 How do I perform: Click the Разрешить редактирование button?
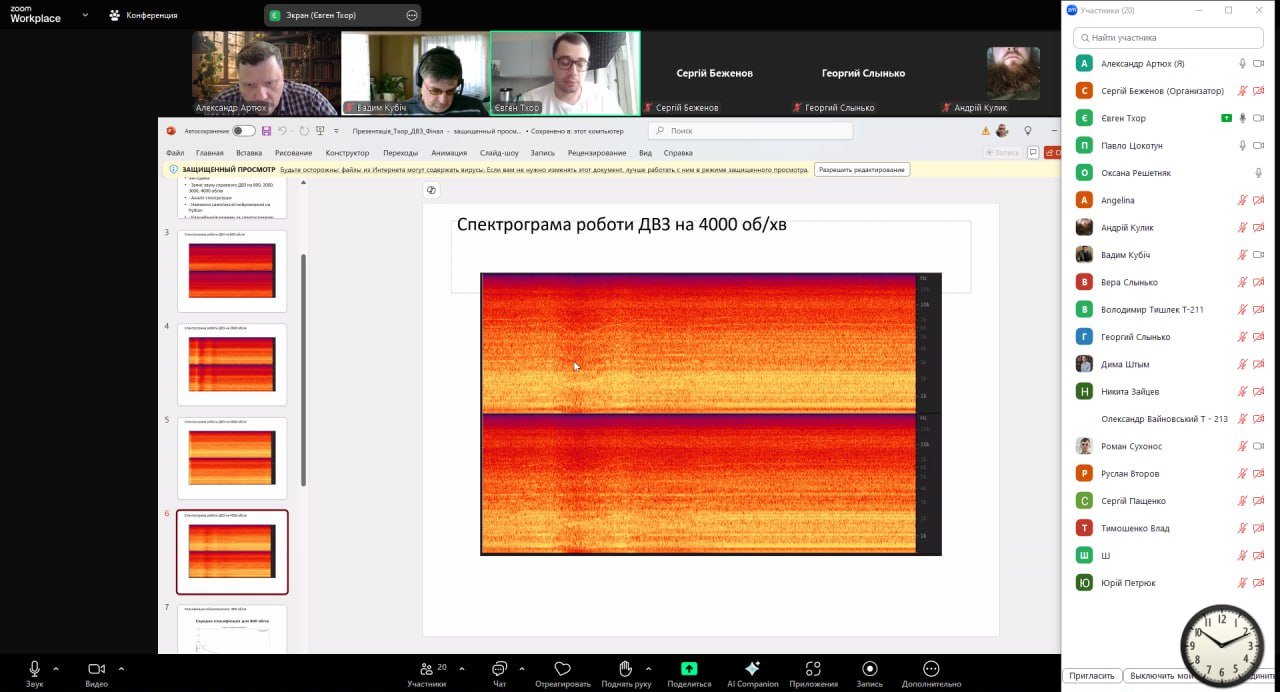pyautogui.click(x=861, y=169)
